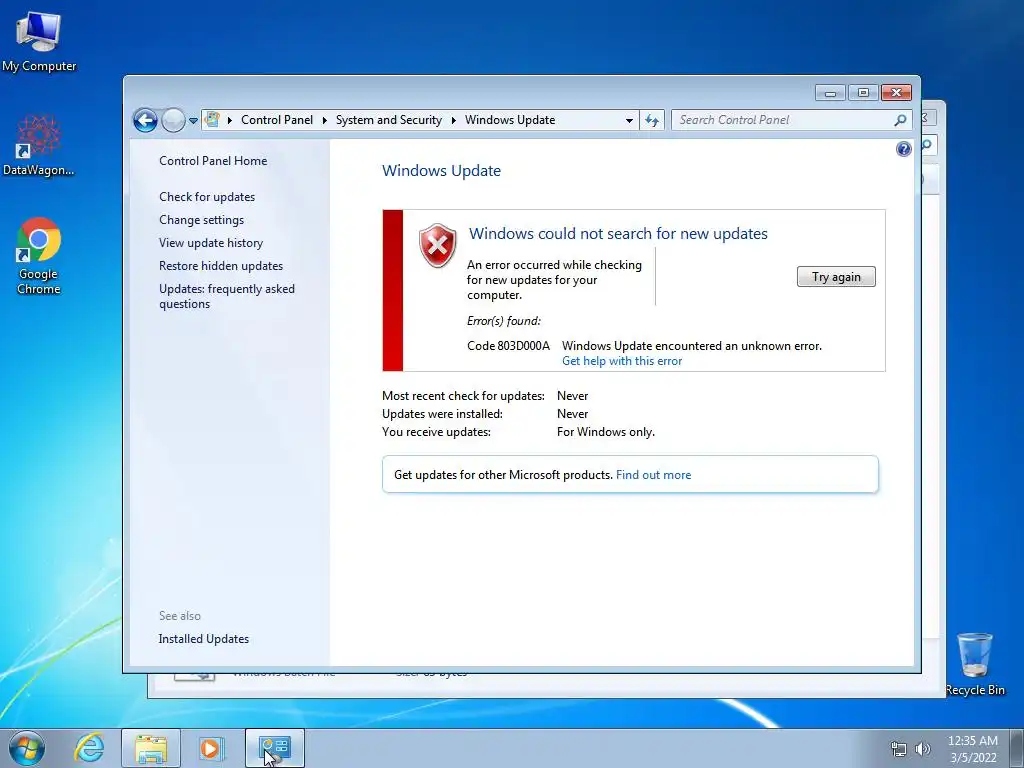Open Windows Media Player taskbar icon
This screenshot has height=768, width=1024.
(x=212, y=748)
